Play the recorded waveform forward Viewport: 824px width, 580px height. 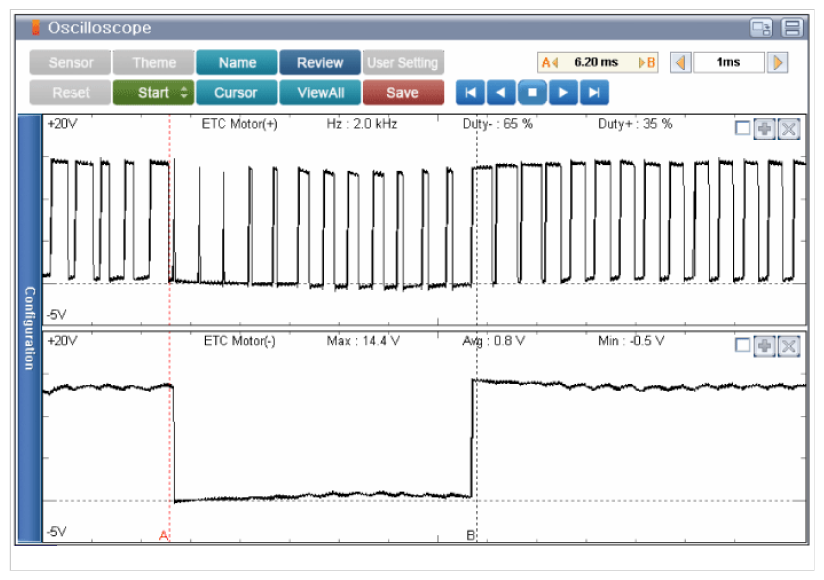[563, 93]
